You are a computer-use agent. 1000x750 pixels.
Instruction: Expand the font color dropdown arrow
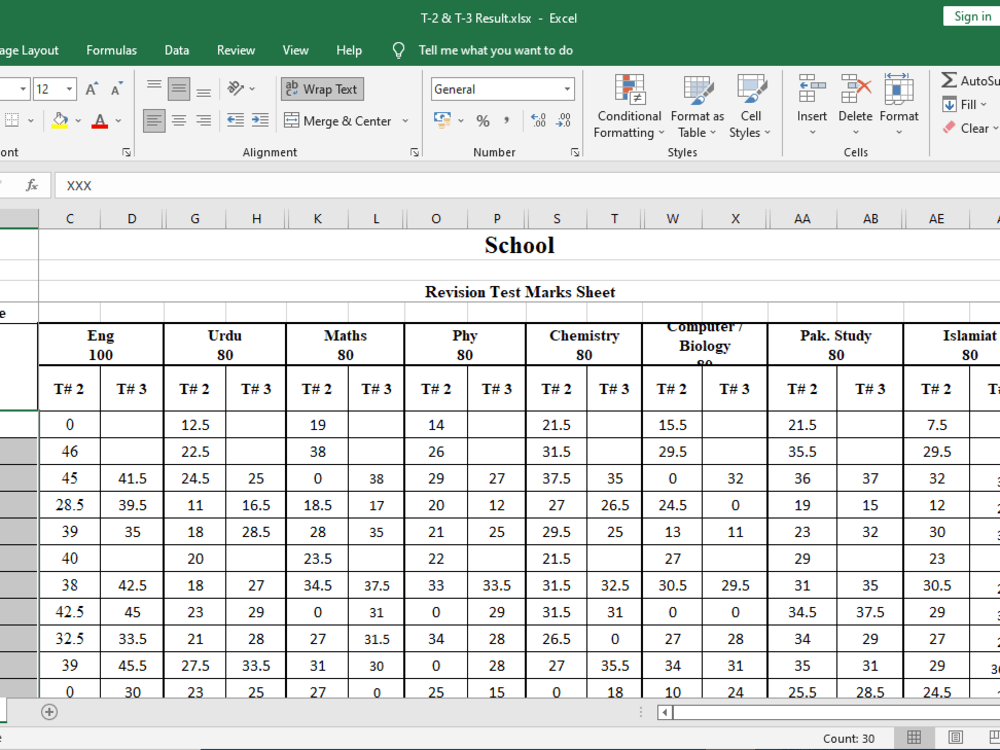click(118, 120)
